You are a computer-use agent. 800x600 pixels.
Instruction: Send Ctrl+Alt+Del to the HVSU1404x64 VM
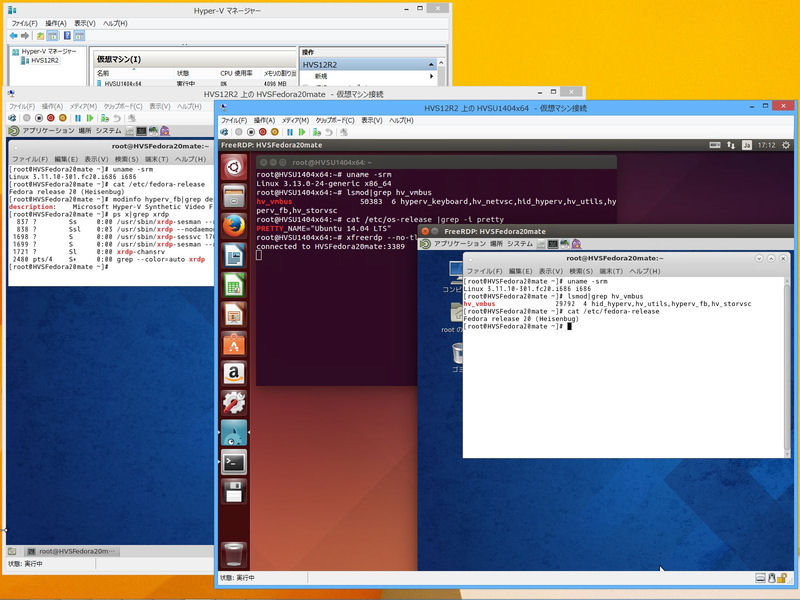click(x=224, y=132)
